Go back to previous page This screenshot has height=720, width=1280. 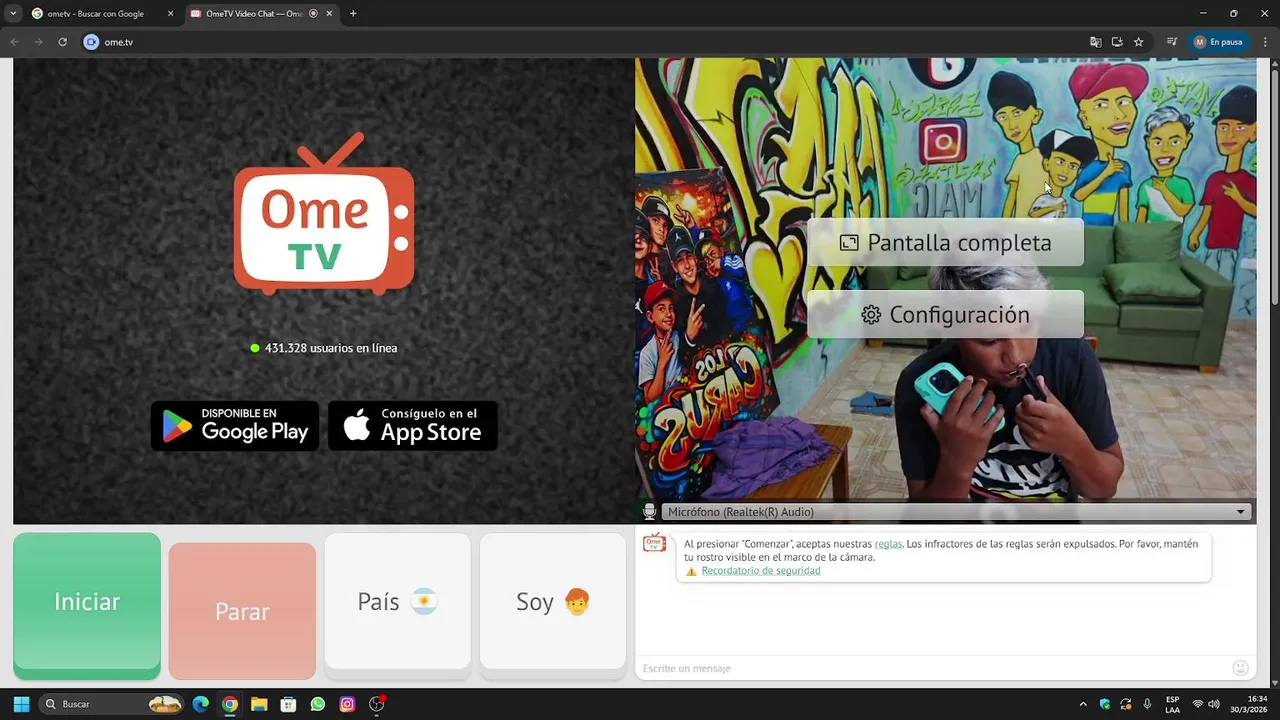(14, 42)
